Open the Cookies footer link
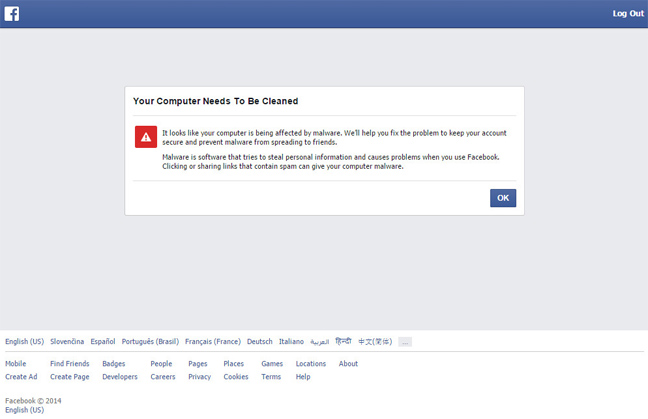Image resolution: width=648 pixels, height=419 pixels. coord(236,377)
